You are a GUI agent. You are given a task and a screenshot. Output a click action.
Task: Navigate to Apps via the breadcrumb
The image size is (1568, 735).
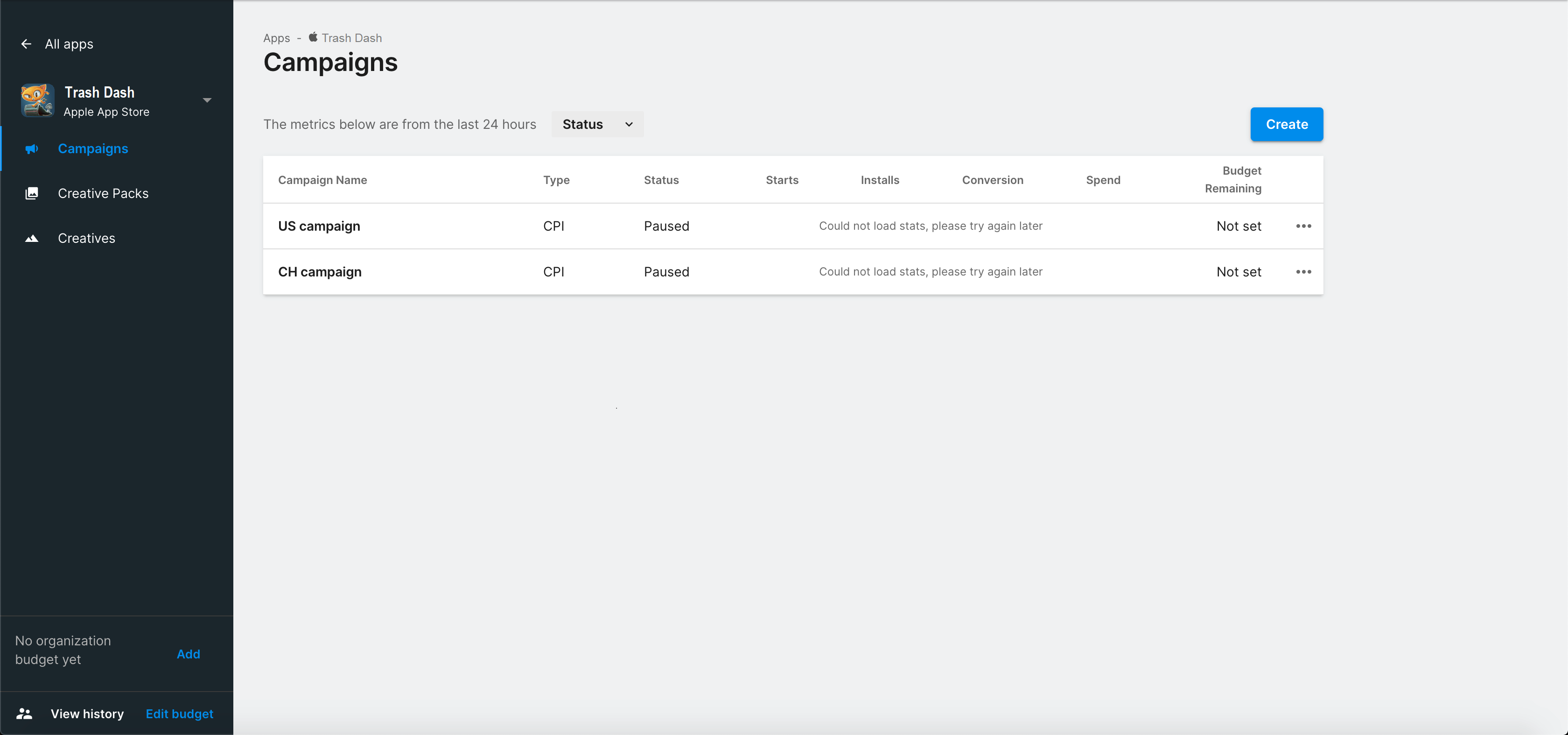[x=276, y=37]
